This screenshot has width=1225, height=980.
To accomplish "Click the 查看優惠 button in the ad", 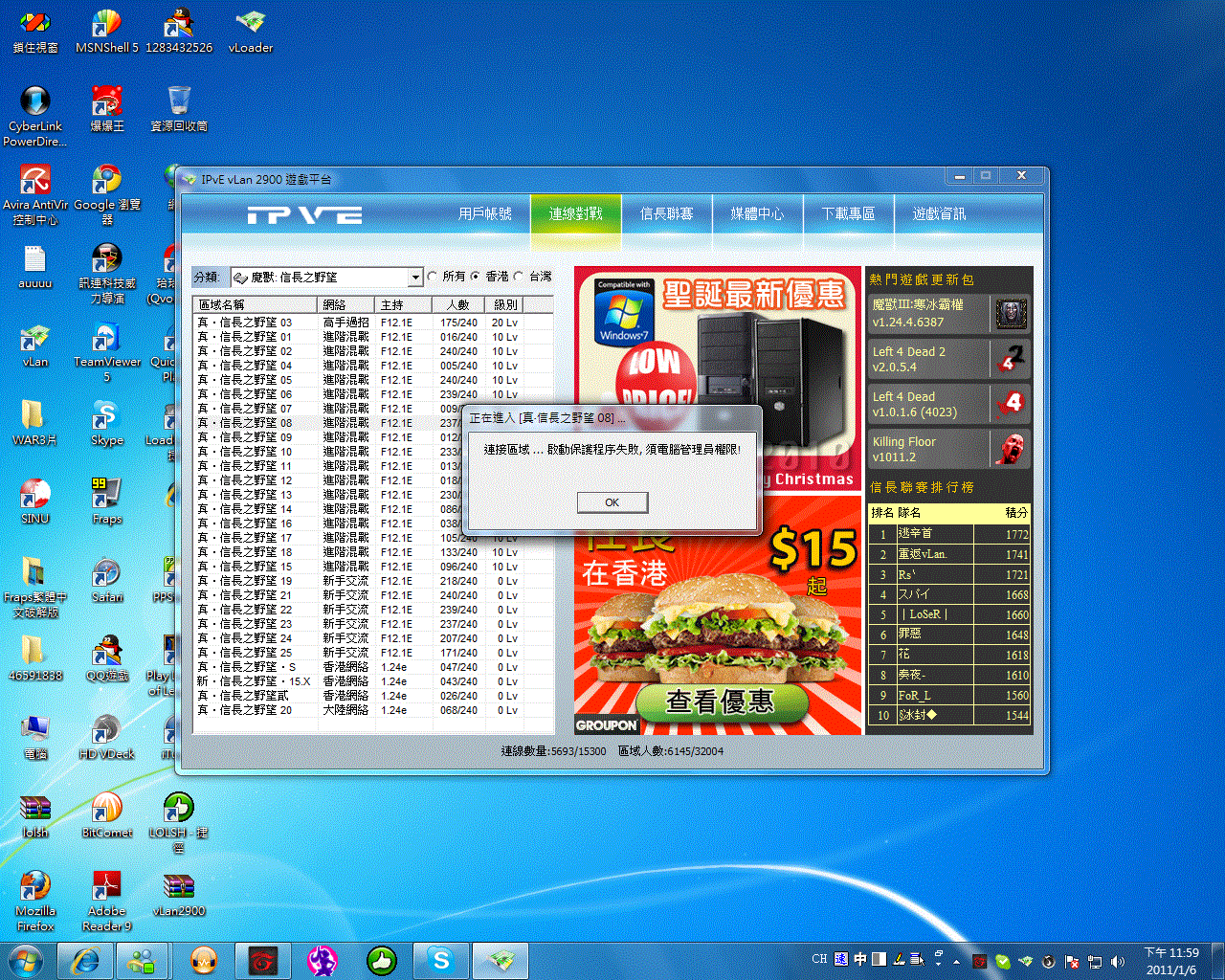I will point(720,702).
